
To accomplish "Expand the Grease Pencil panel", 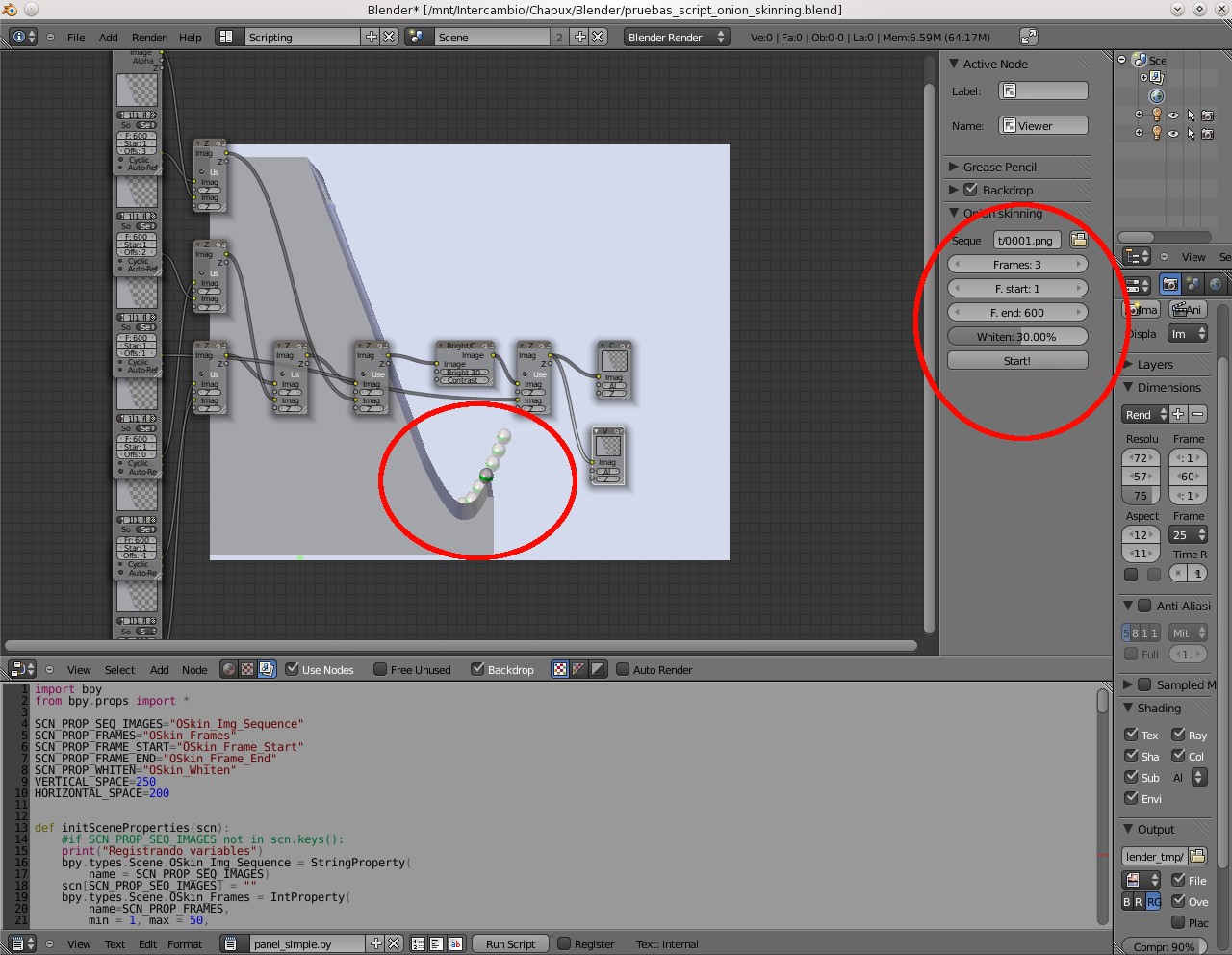I will pyautogui.click(x=954, y=167).
